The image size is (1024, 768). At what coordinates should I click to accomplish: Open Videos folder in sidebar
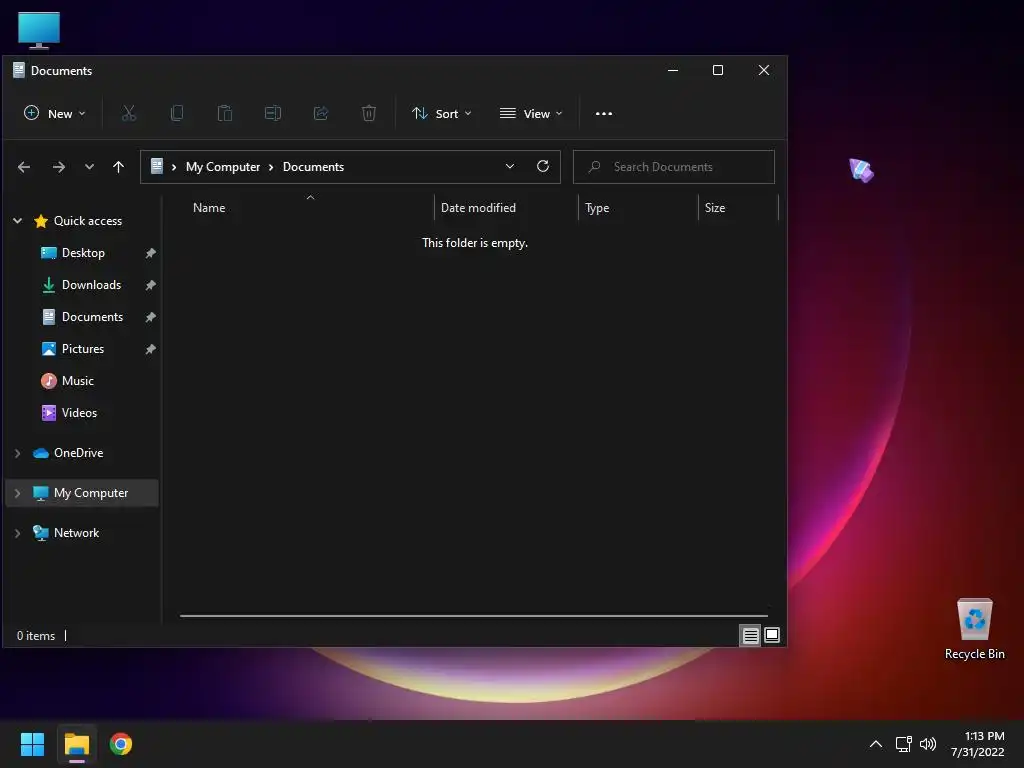[x=79, y=413]
